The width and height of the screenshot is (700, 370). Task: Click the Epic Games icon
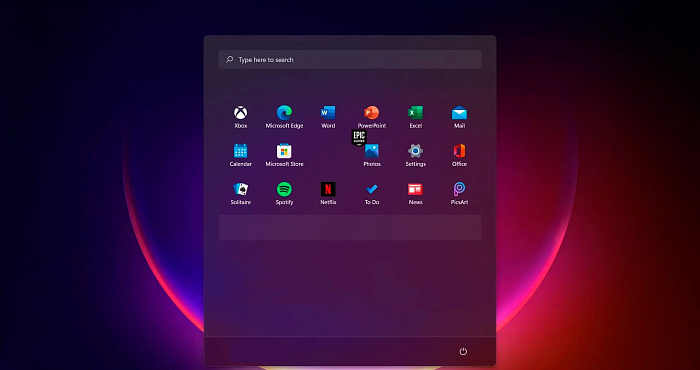click(359, 137)
